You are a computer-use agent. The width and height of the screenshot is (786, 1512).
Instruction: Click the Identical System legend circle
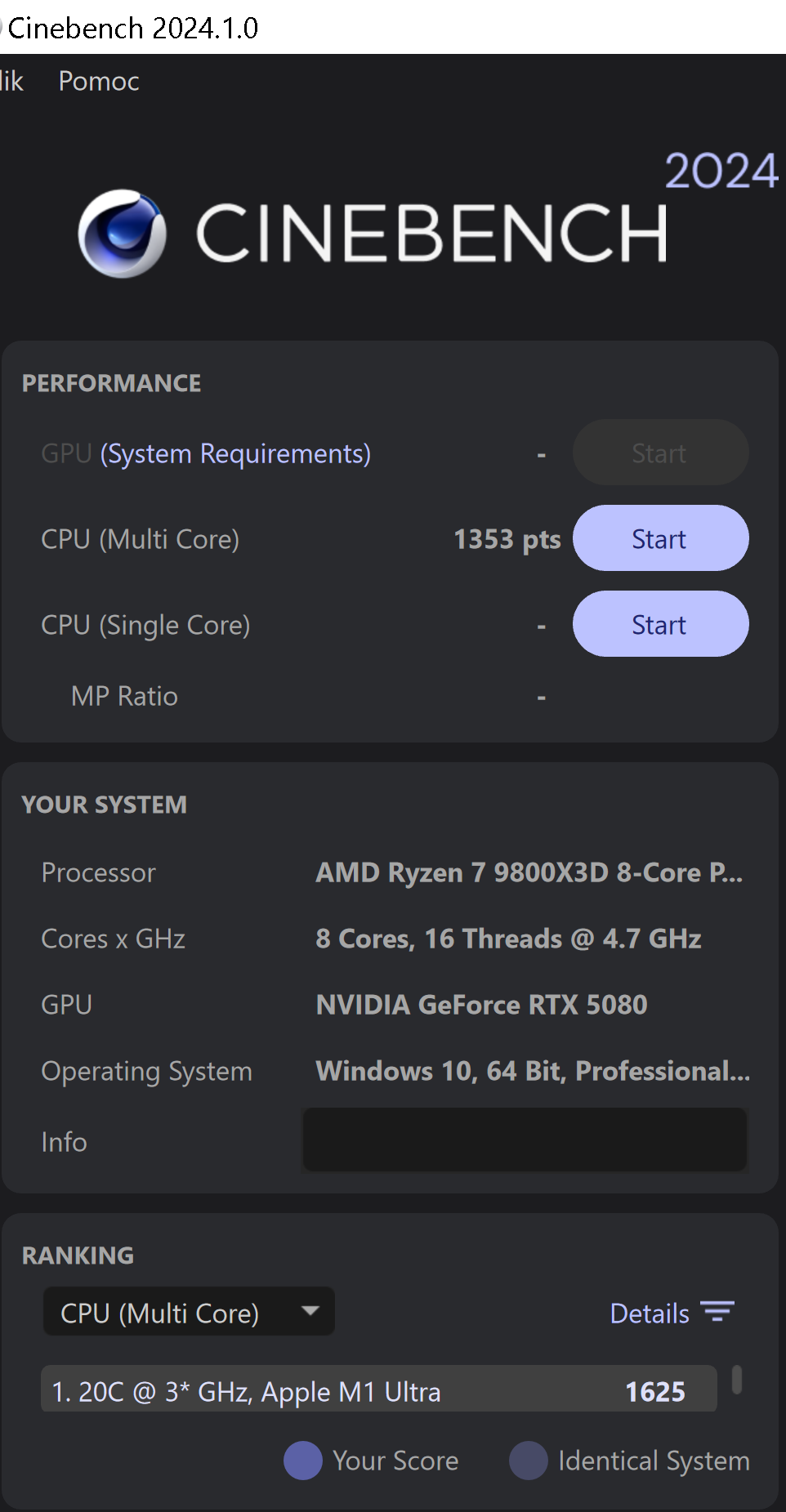click(529, 1461)
